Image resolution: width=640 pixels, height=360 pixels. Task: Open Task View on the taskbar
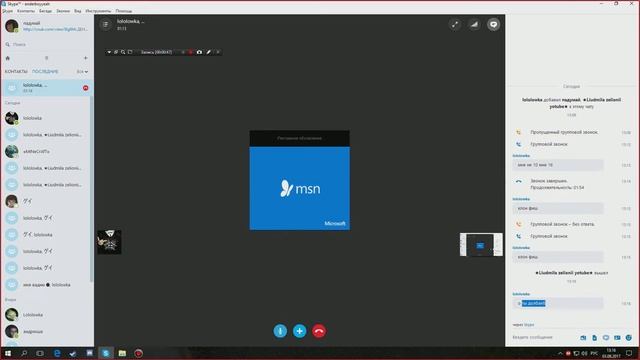click(40, 353)
